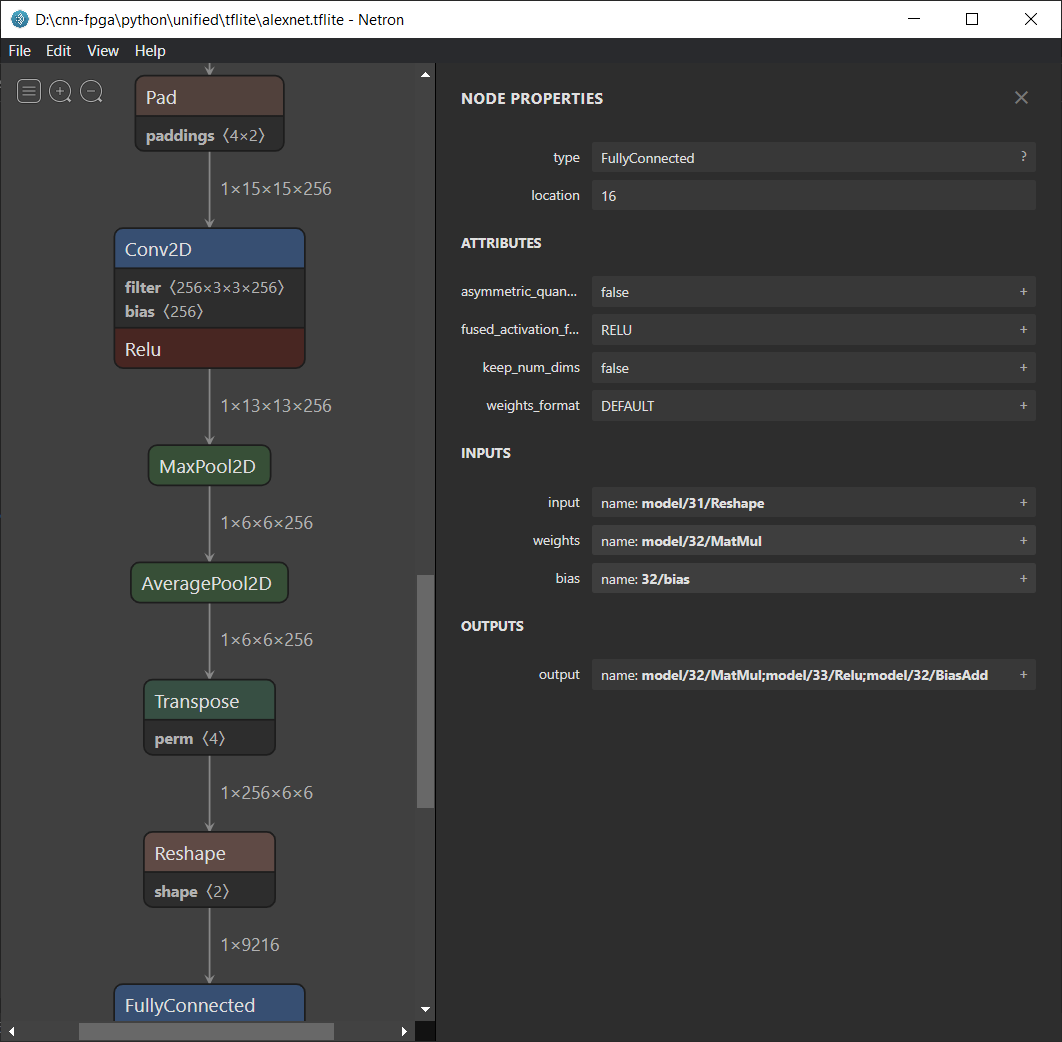Open the View menu

102,51
